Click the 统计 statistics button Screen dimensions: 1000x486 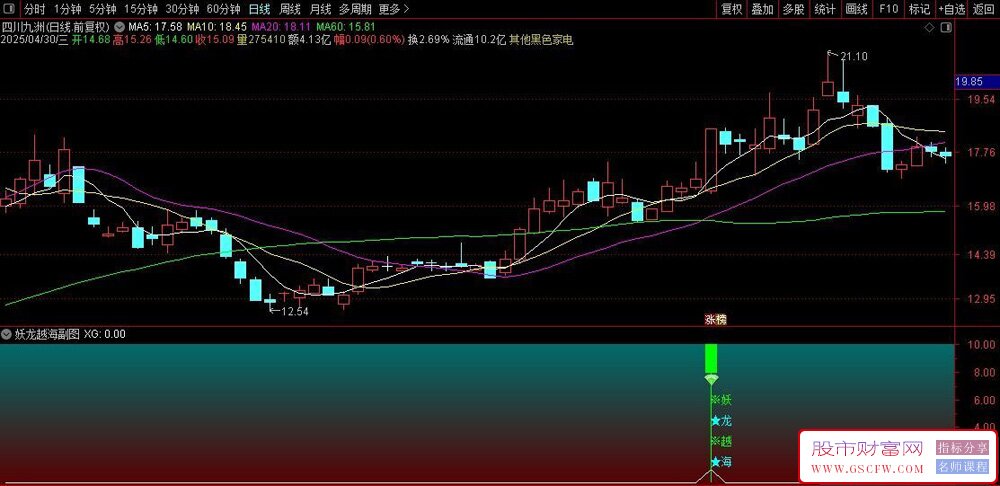[x=825, y=9]
